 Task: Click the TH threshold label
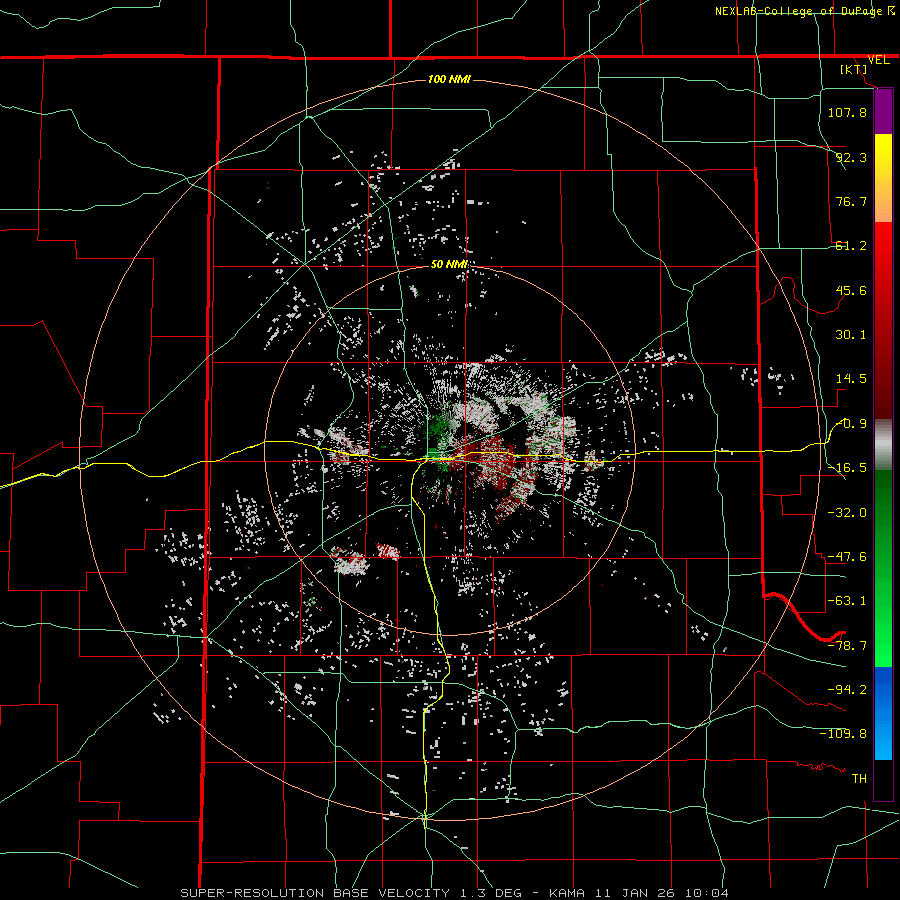pos(859,778)
